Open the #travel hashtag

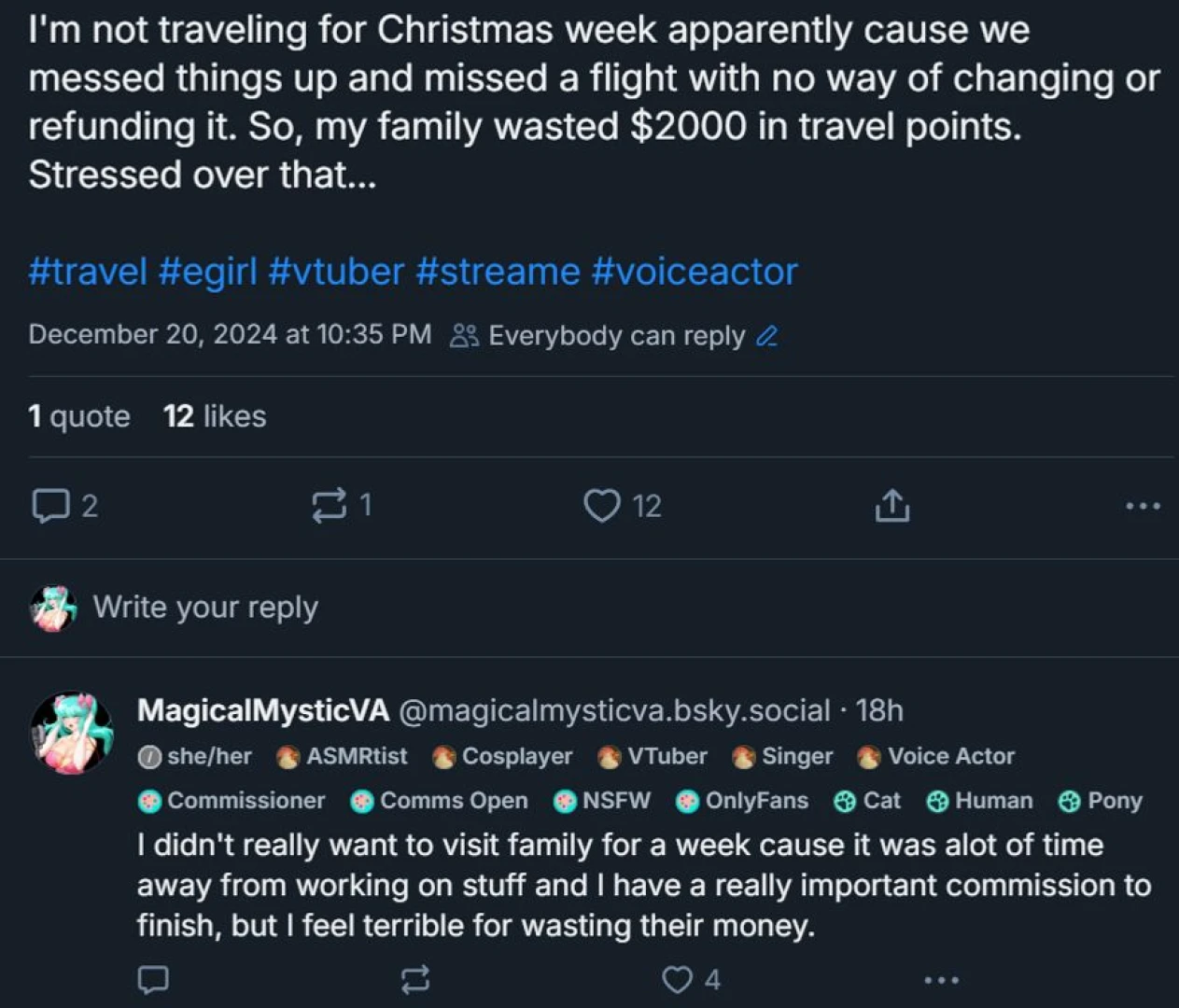88,272
